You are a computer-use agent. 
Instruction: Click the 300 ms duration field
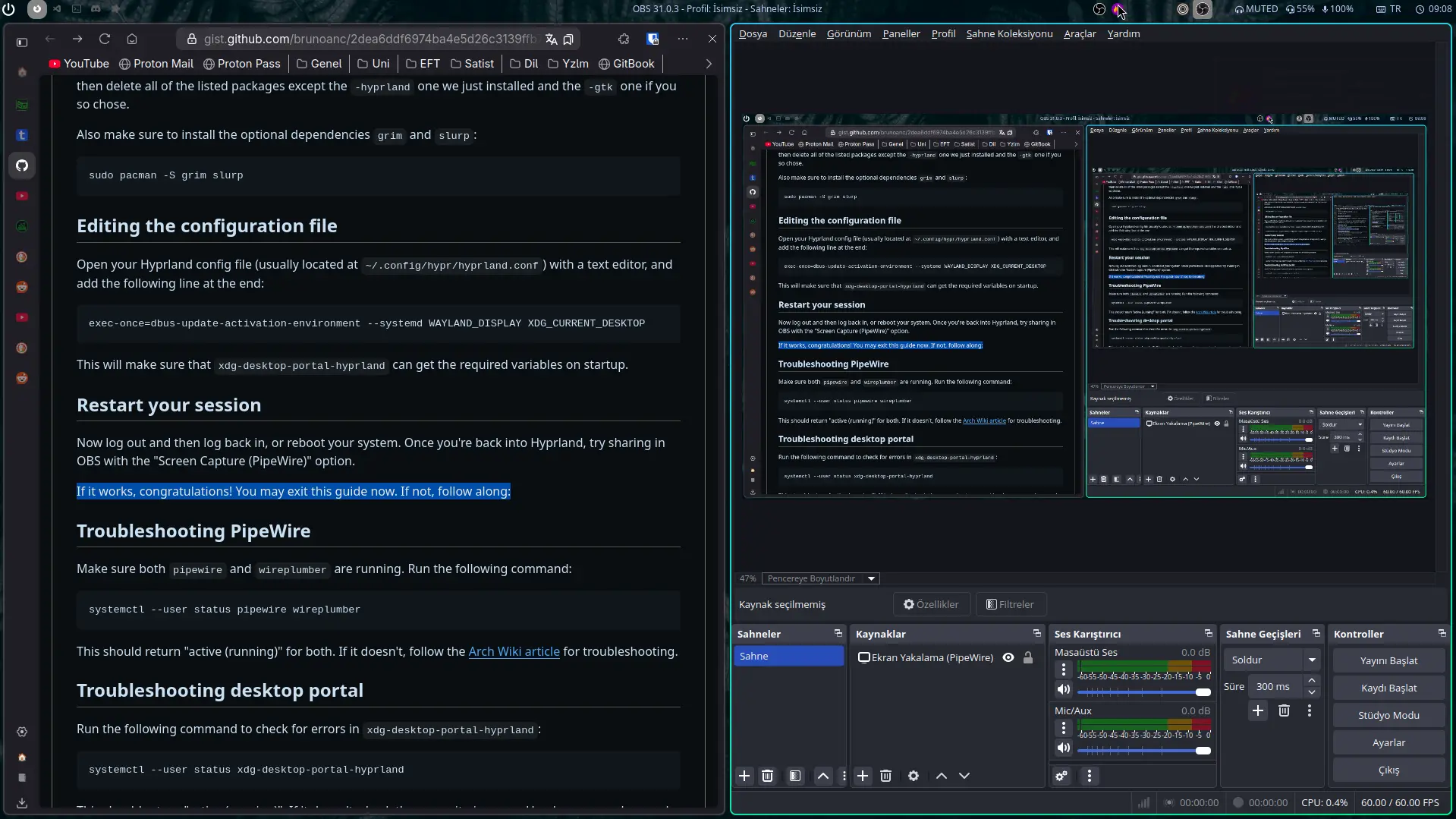point(1276,686)
